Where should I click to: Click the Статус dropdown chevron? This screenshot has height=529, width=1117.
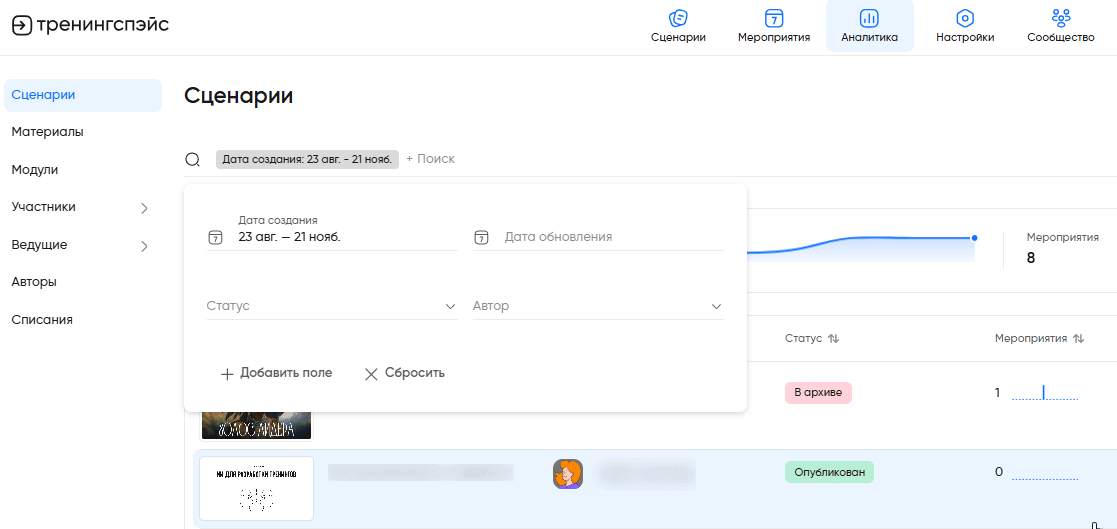450,307
